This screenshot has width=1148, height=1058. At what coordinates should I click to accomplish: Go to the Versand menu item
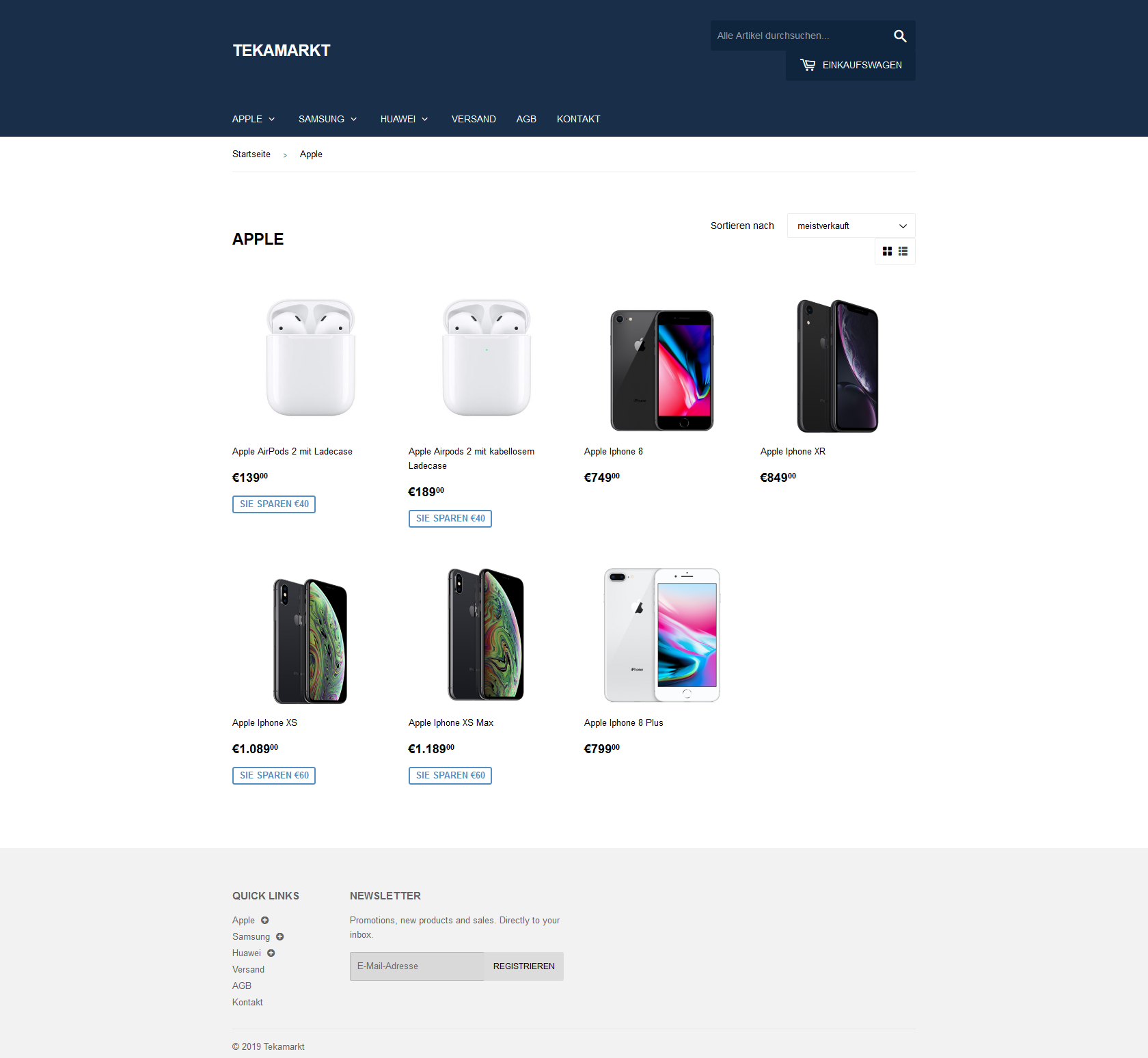474,119
